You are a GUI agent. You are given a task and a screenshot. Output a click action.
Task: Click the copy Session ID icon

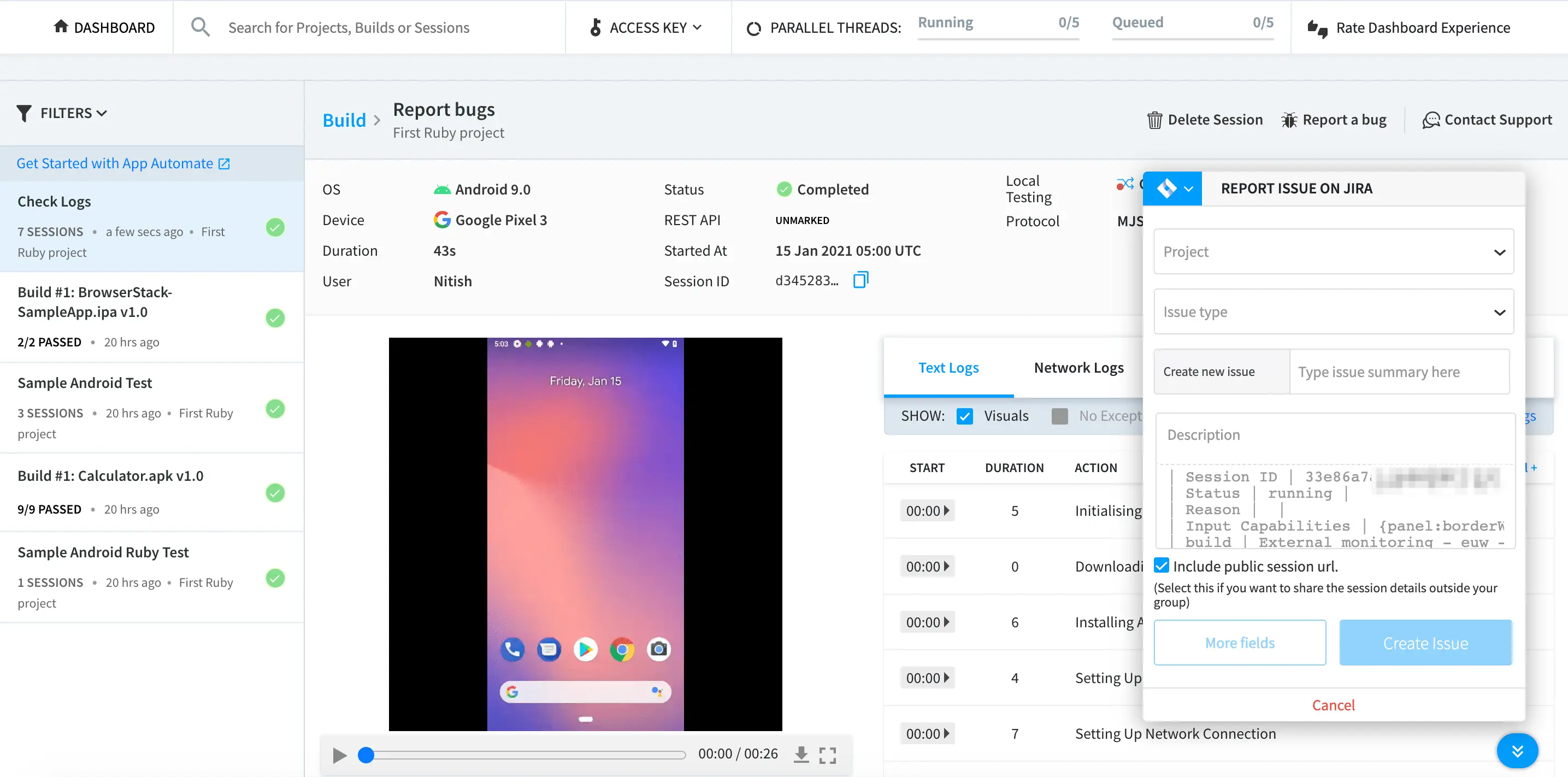coord(860,280)
